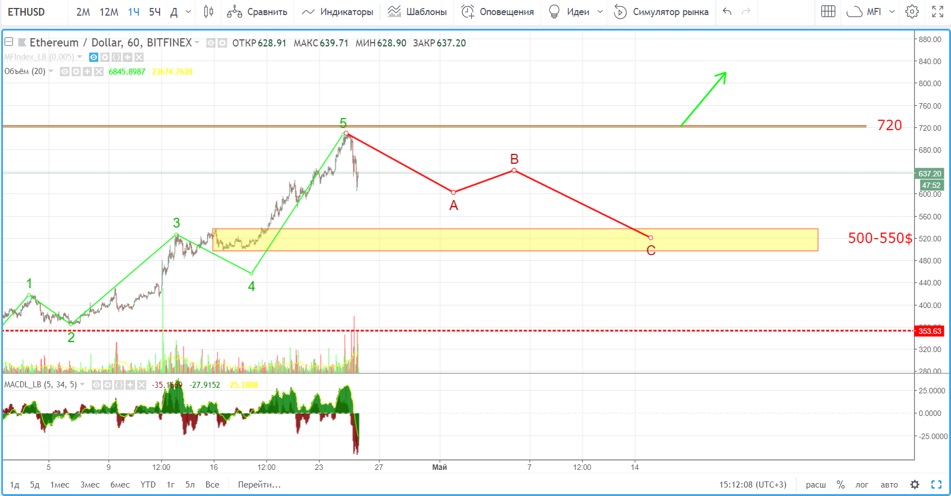Open chart settings gear in top toolbar
Image resolution: width=951 pixels, height=496 pixels.
tap(912, 12)
